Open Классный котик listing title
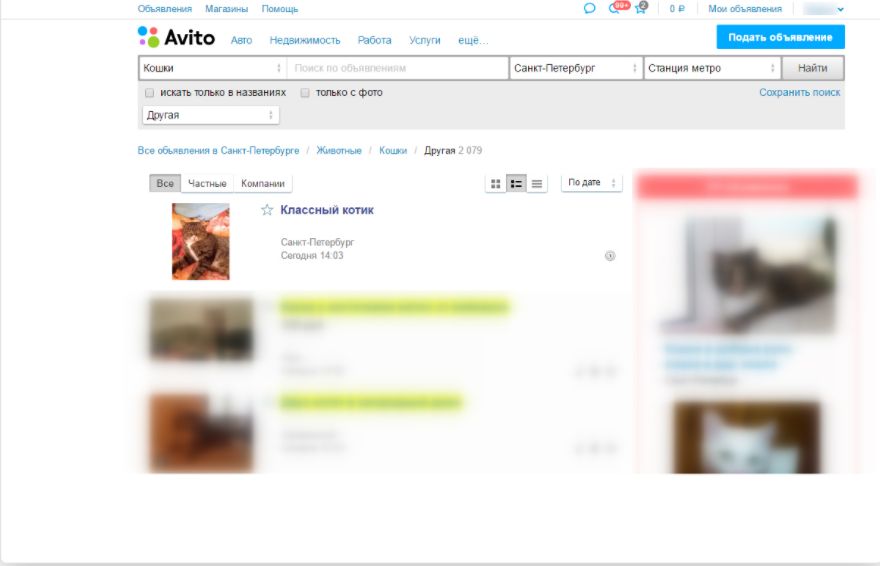Viewport: 880px width, 566px height. [x=327, y=210]
